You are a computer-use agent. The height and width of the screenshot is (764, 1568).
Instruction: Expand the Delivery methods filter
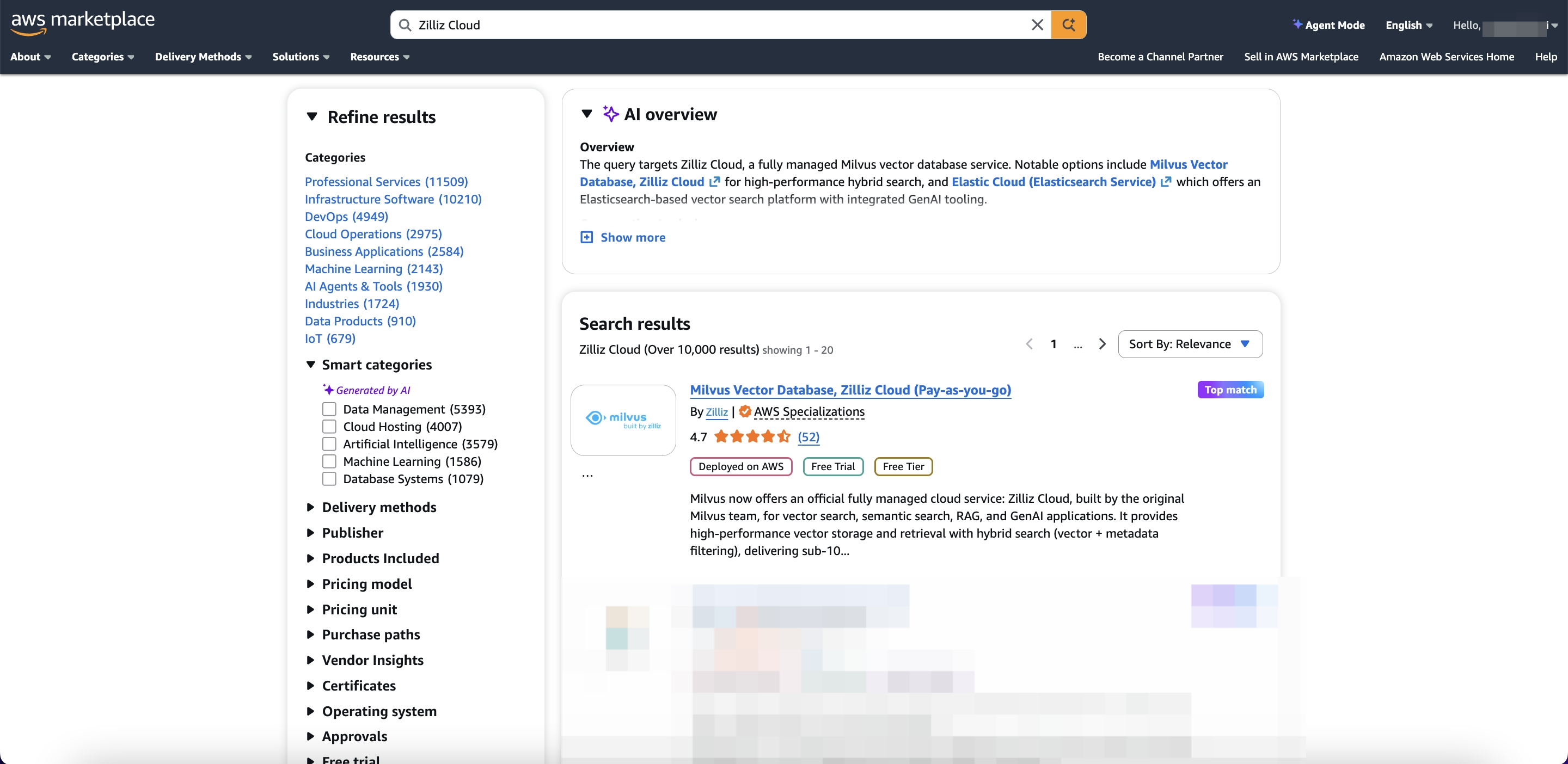(x=372, y=507)
